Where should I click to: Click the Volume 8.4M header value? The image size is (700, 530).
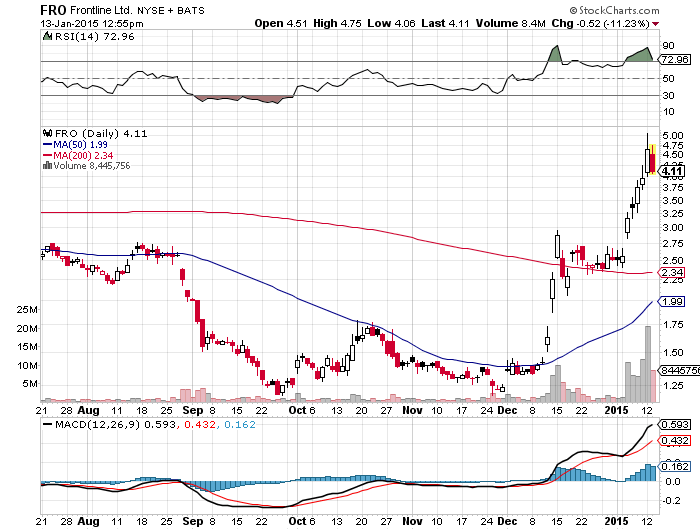click(x=511, y=24)
